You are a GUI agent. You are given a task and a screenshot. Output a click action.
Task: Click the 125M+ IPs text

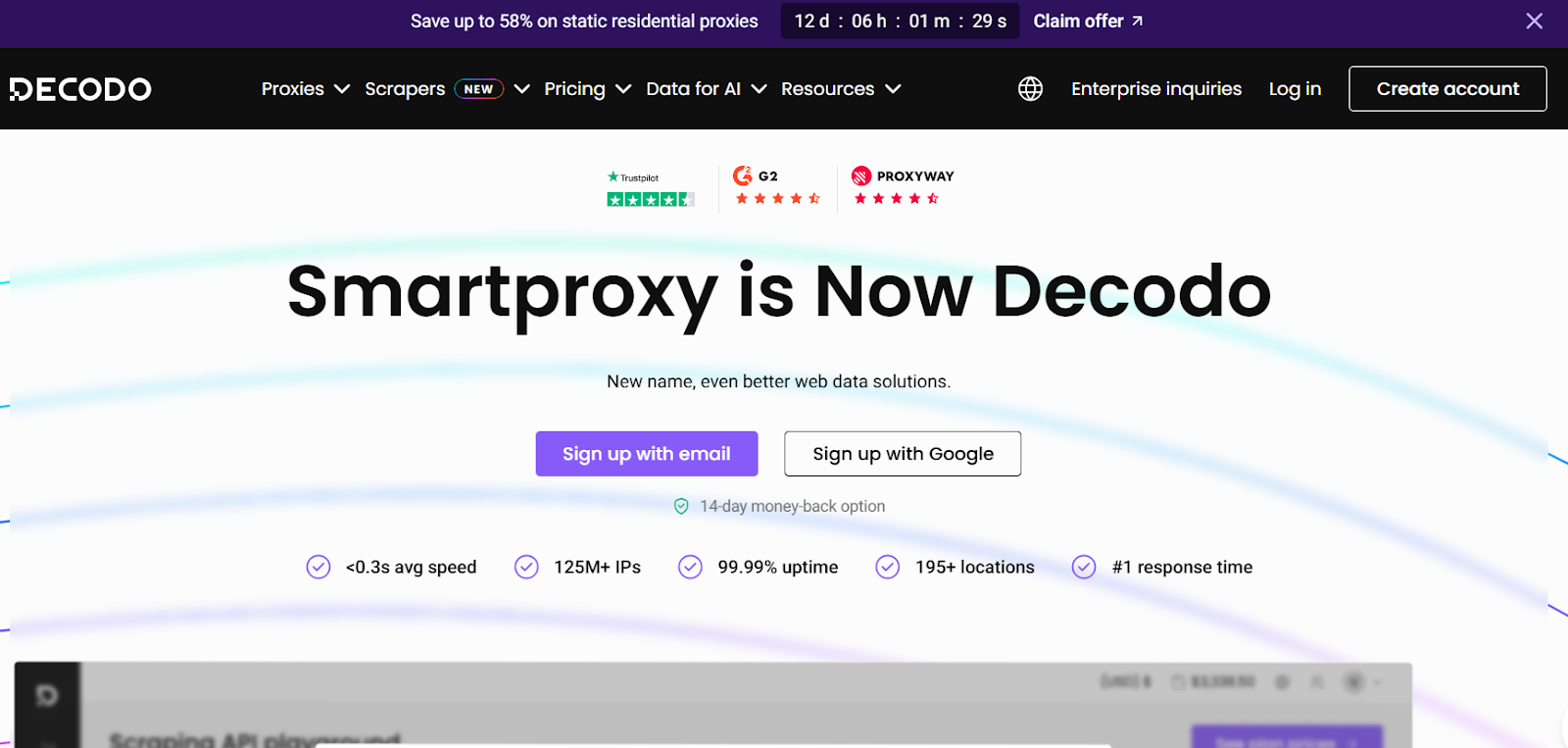coord(597,567)
